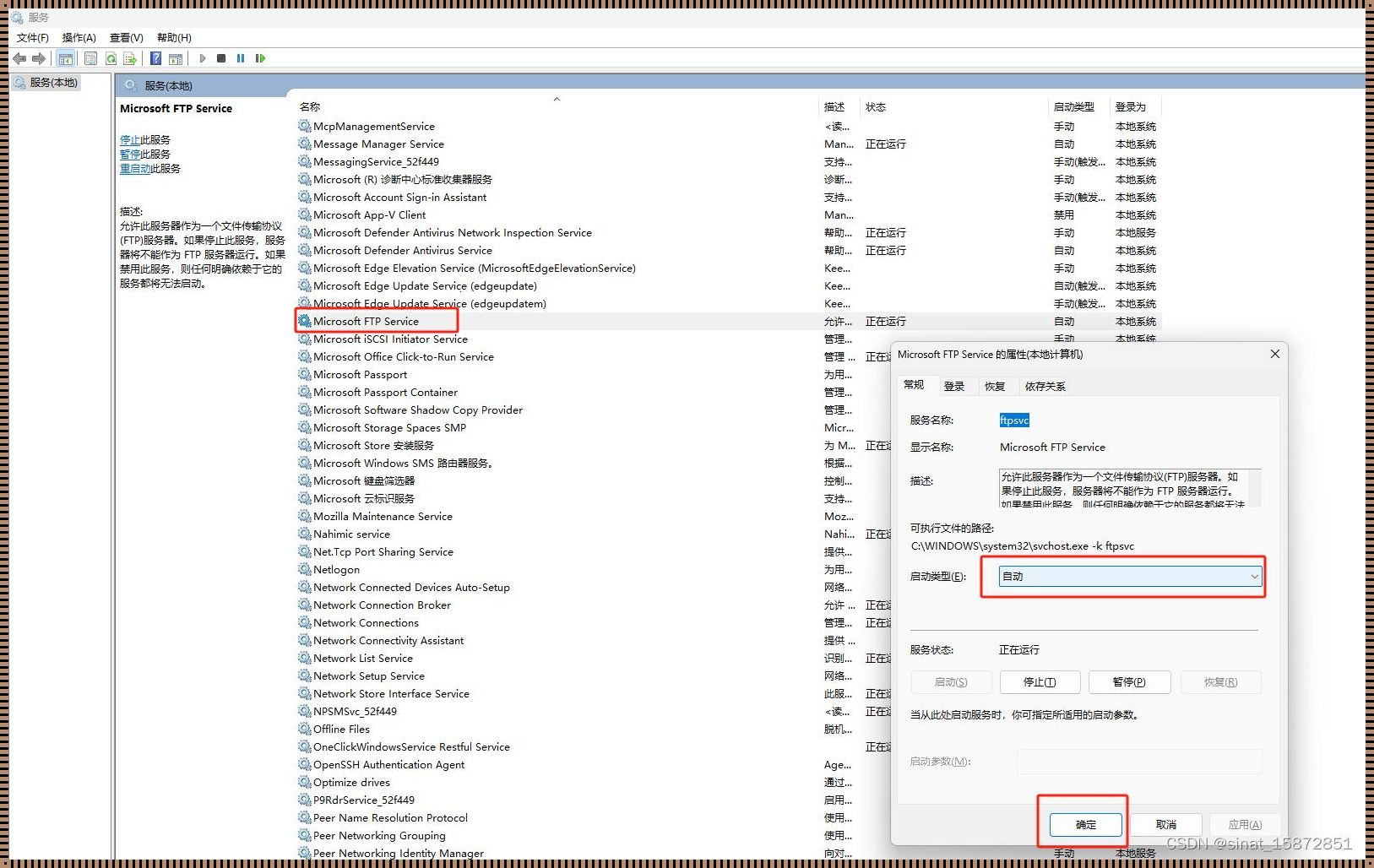
Task: Click the gear icon beside Netlogon
Action: [305, 569]
